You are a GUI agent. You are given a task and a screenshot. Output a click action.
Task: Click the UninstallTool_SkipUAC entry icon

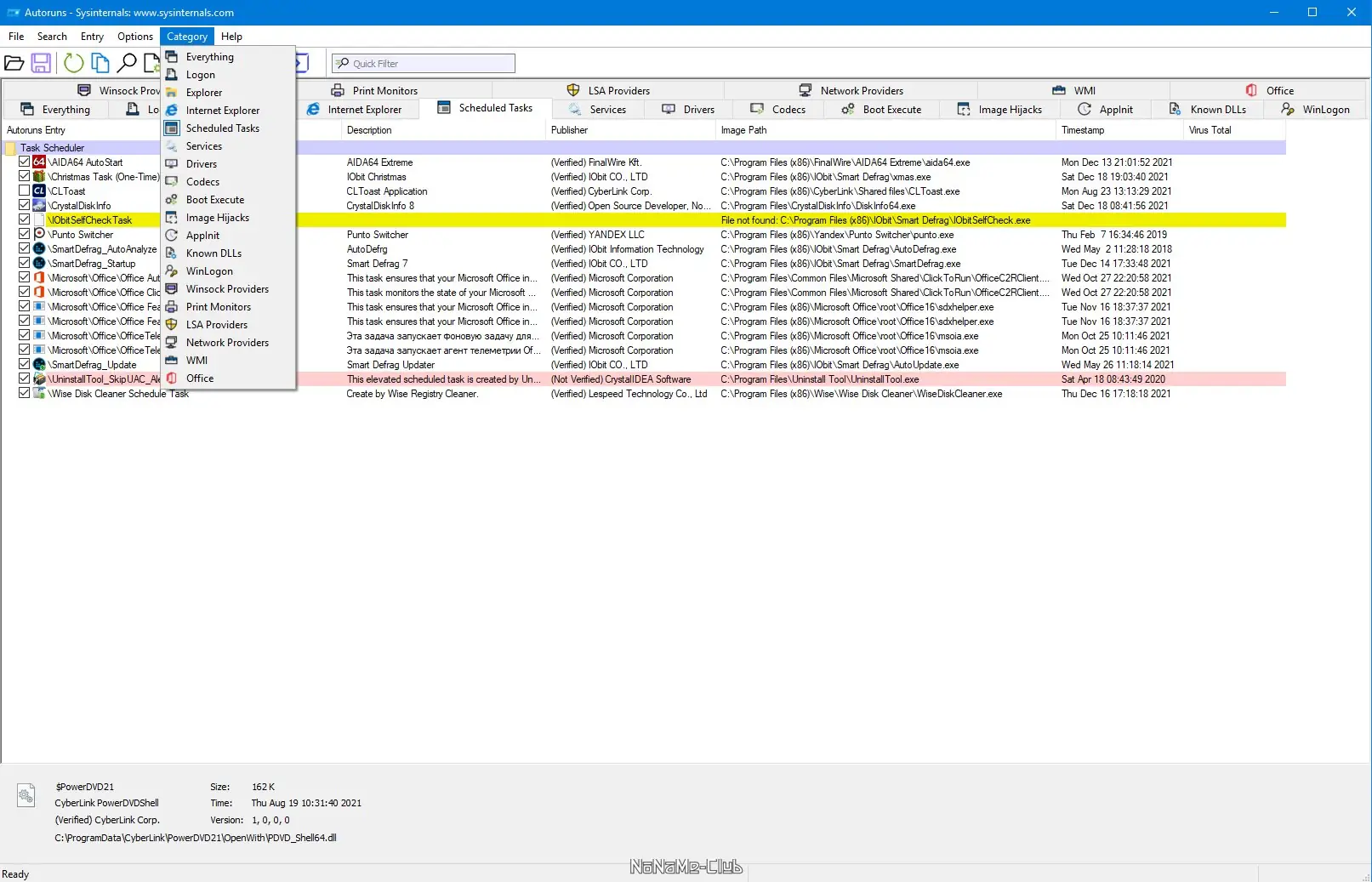[39, 379]
